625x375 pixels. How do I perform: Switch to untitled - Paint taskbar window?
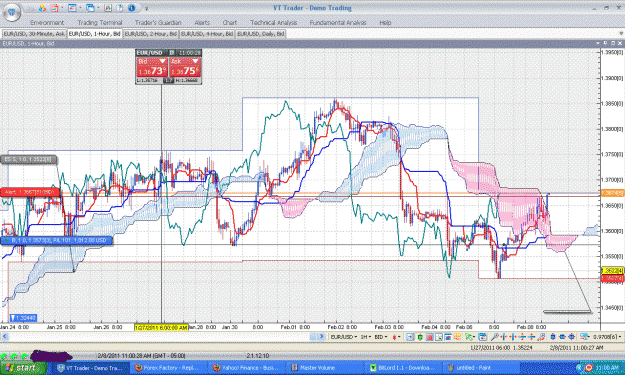pyautogui.click(x=482, y=368)
